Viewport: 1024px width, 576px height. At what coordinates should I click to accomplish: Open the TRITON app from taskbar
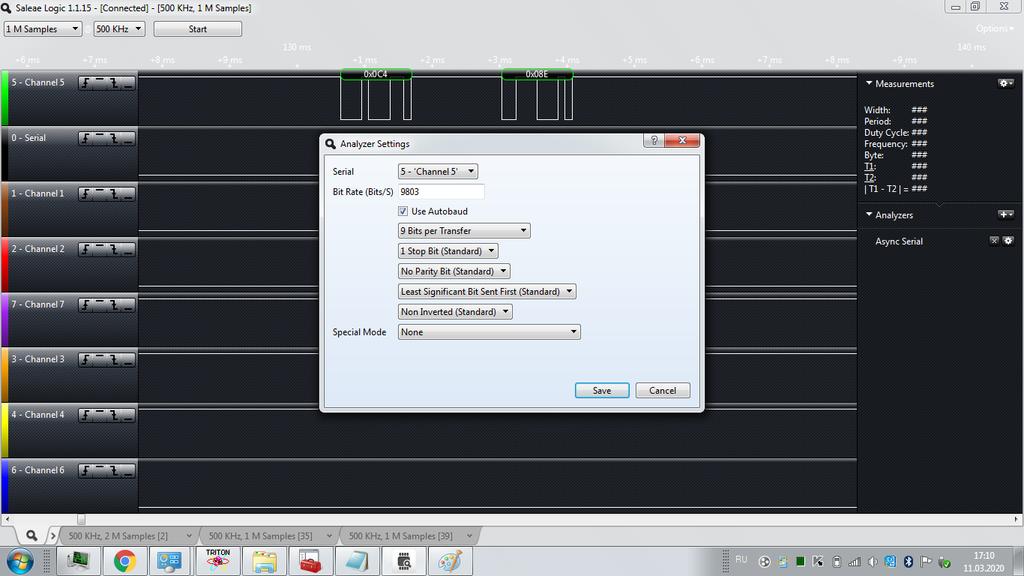click(217, 561)
